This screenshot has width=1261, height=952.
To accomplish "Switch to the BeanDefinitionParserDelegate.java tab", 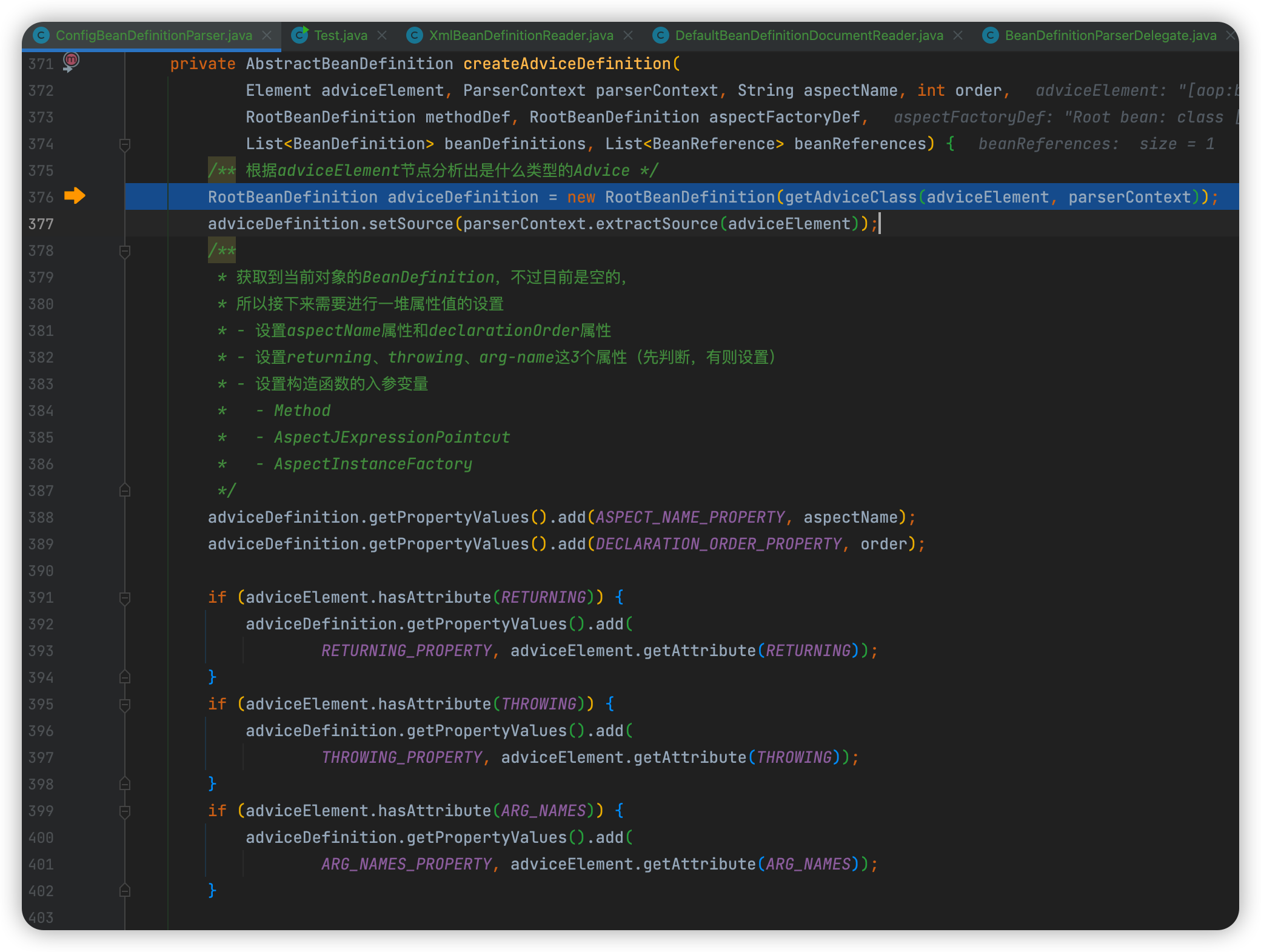I will (x=1110, y=35).
